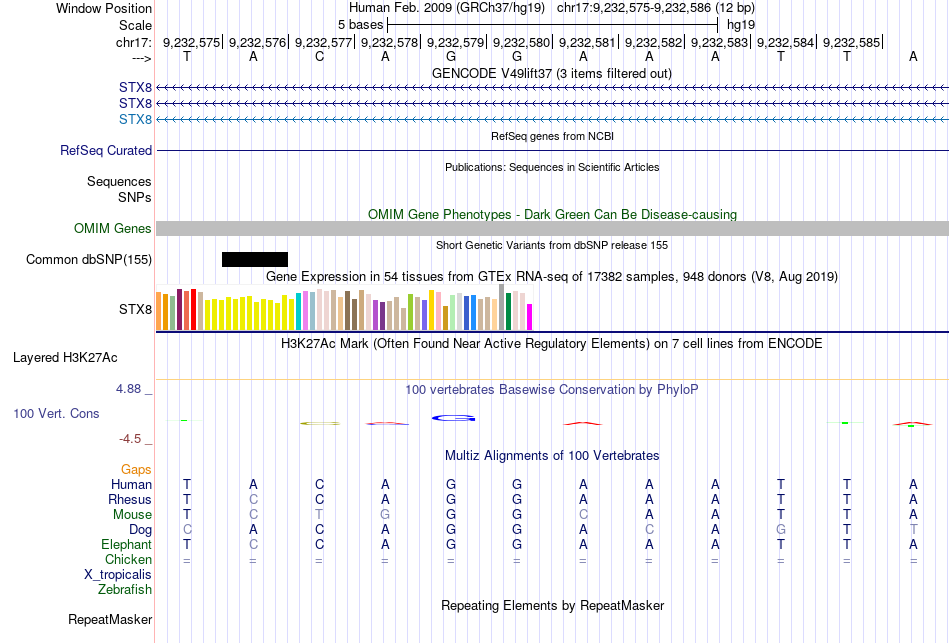Select the Elephant species row label

126,544
